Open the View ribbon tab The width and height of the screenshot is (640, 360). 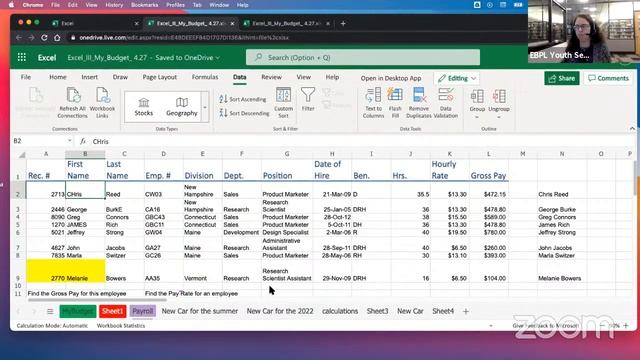303,77
